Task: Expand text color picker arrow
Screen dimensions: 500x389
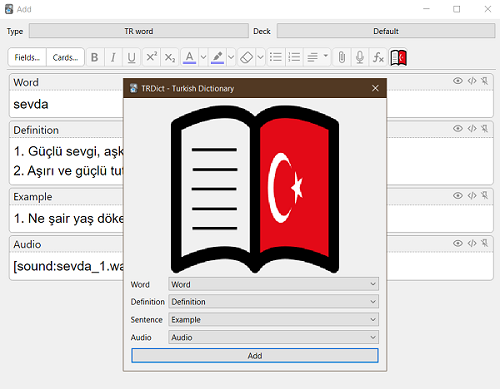Action: 203,57
